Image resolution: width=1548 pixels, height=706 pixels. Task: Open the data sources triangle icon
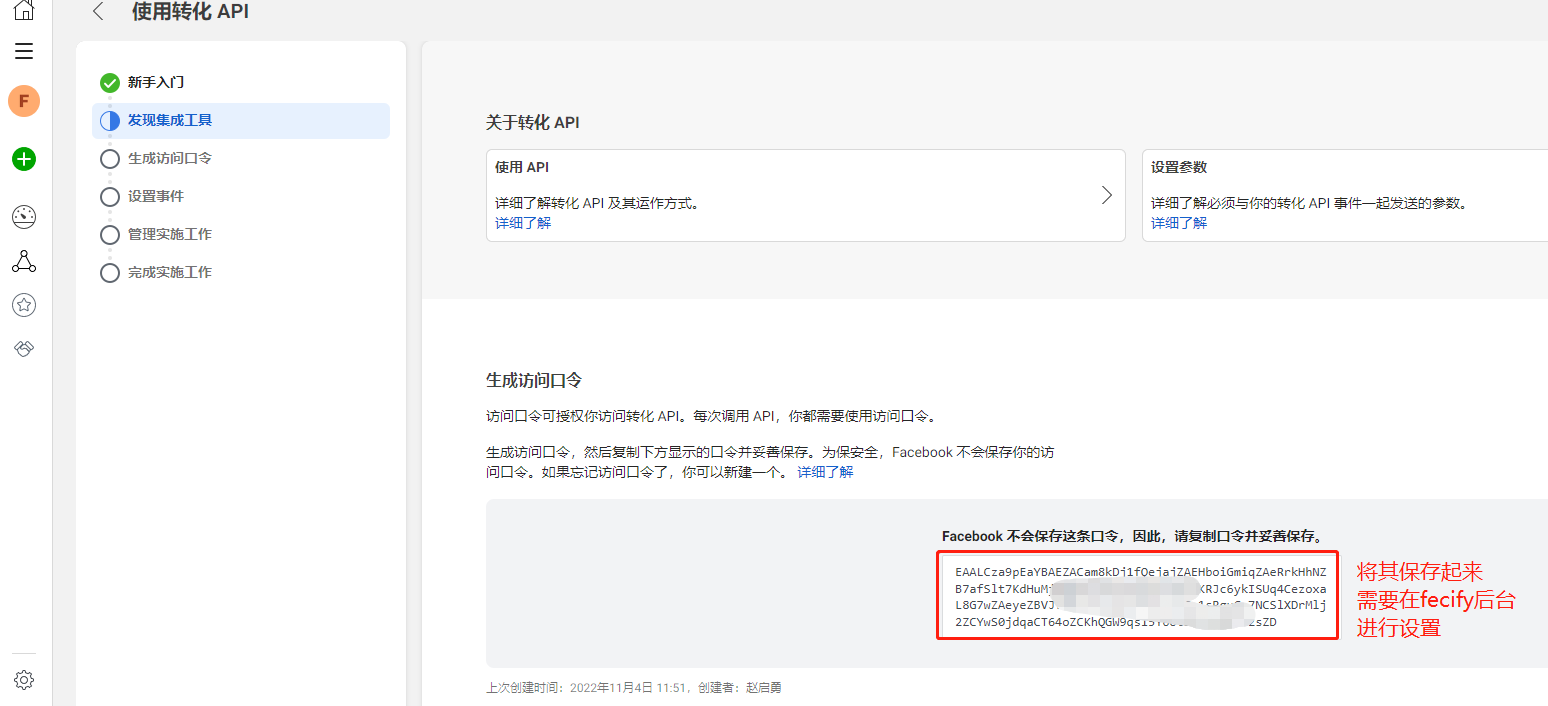tap(24, 262)
